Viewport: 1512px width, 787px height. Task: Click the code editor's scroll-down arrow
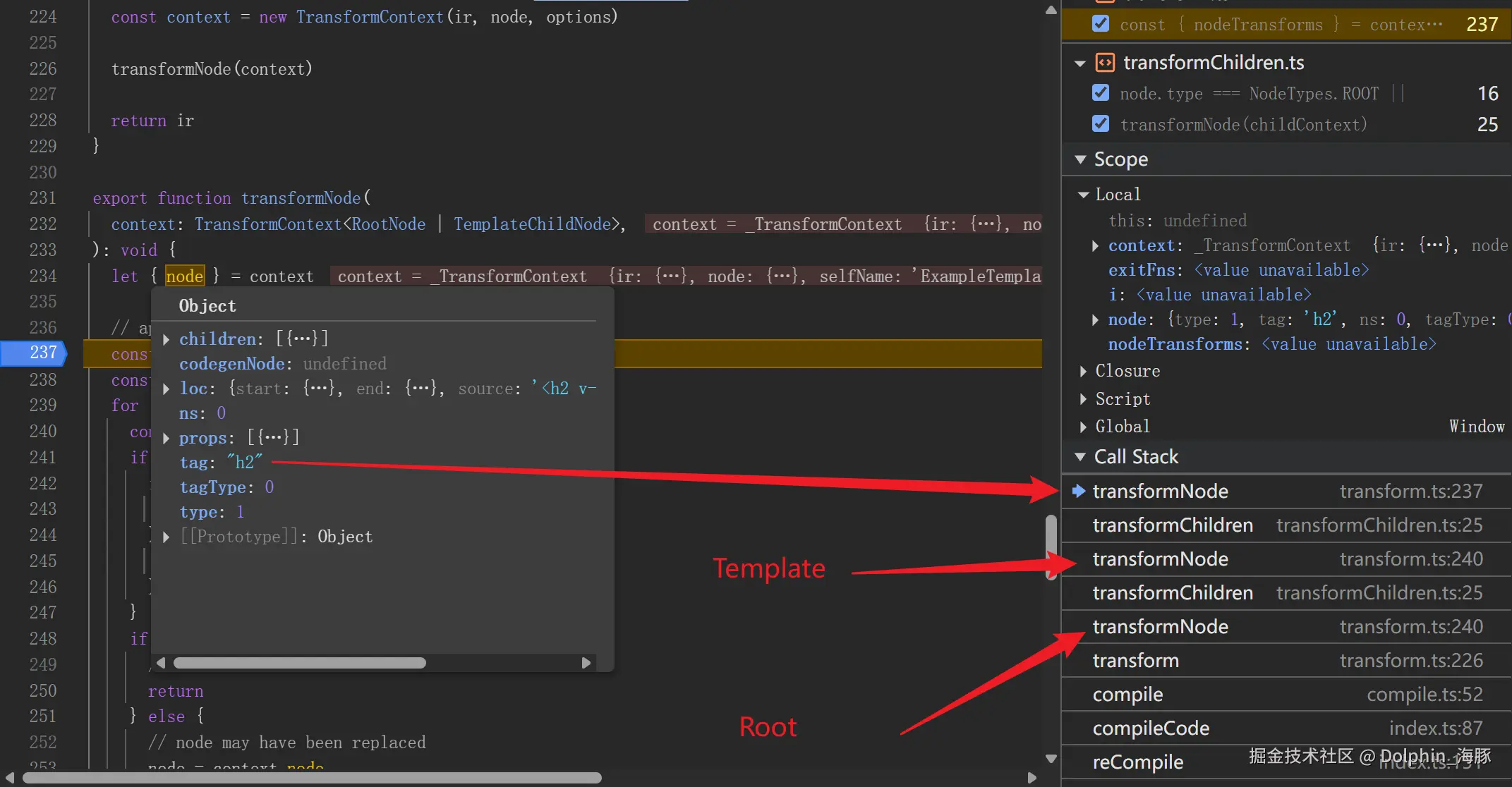pos(1051,759)
